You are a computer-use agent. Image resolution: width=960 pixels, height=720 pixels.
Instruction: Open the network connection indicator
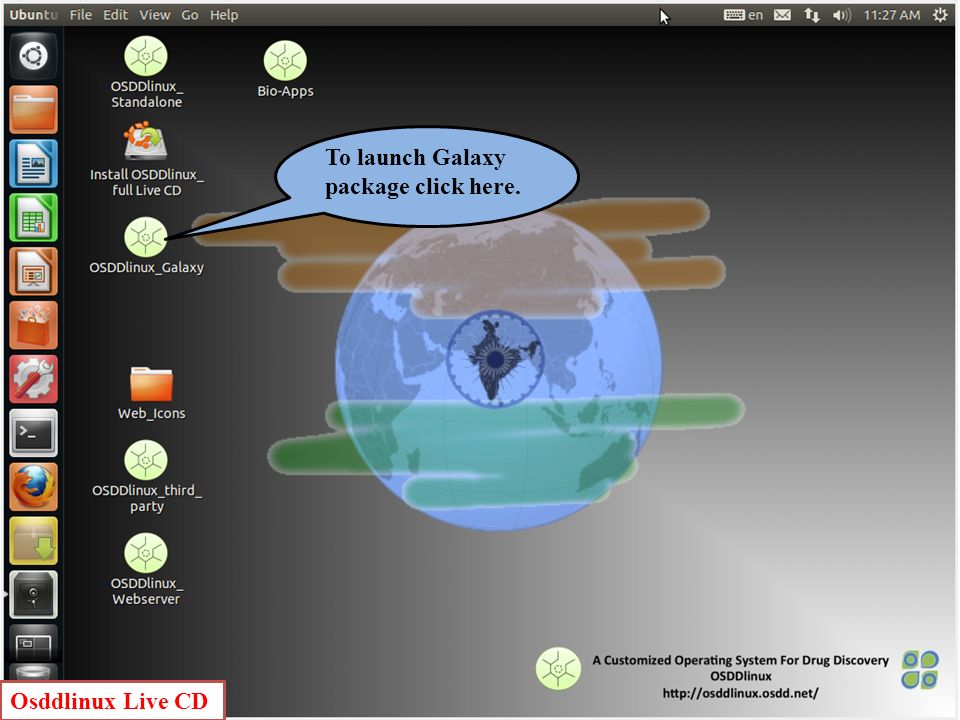pos(812,15)
